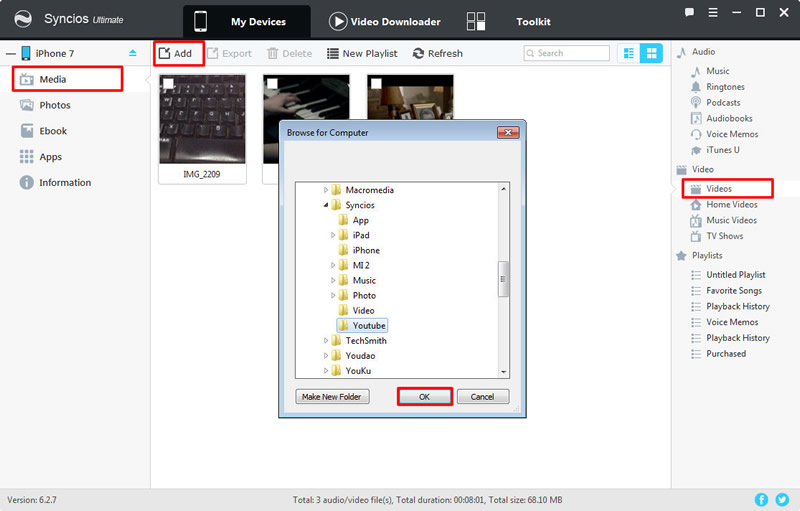
Task: Select the App folder in dialog
Action: click(x=354, y=220)
